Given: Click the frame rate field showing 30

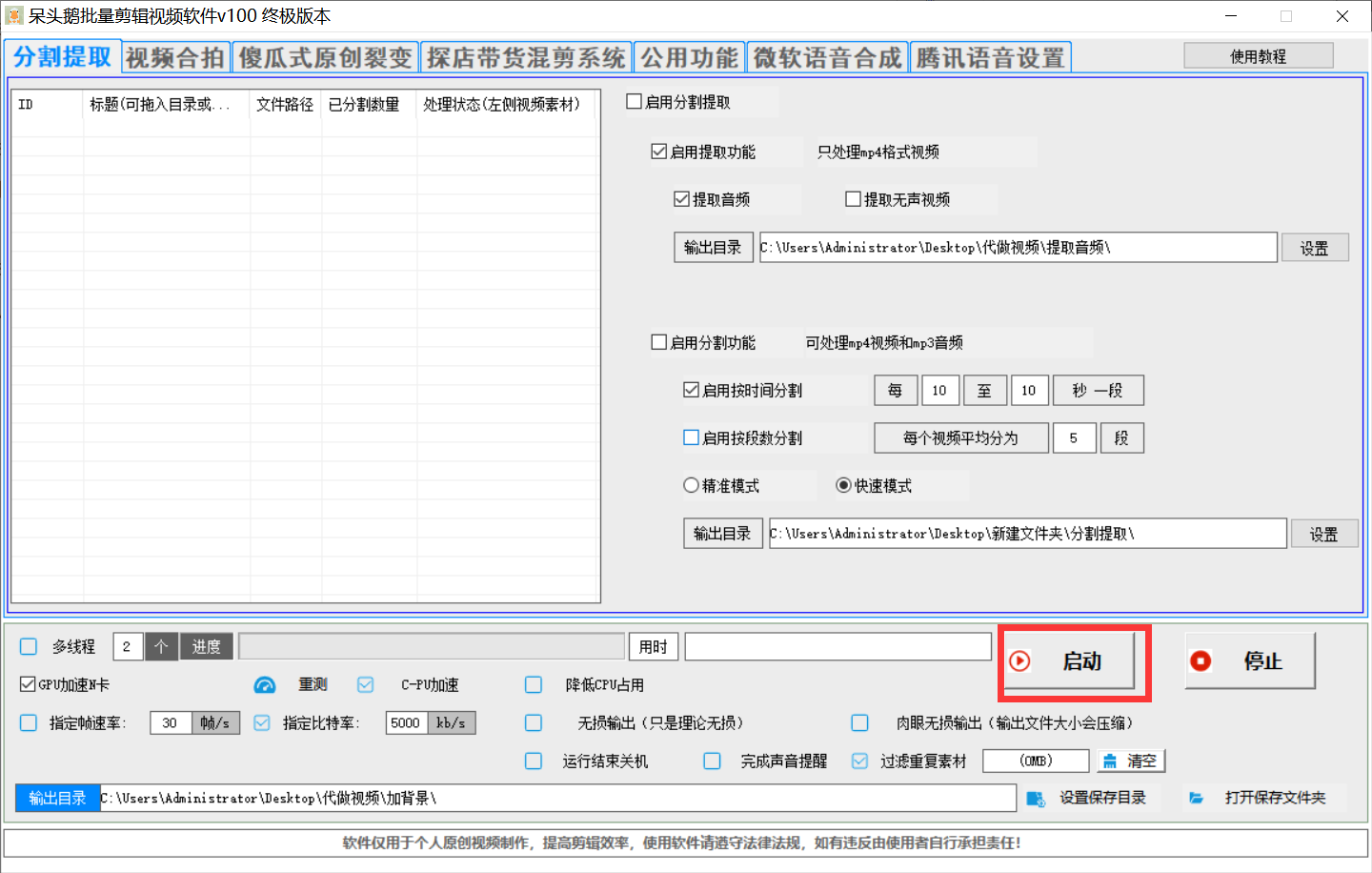Looking at the screenshot, I should [171, 722].
